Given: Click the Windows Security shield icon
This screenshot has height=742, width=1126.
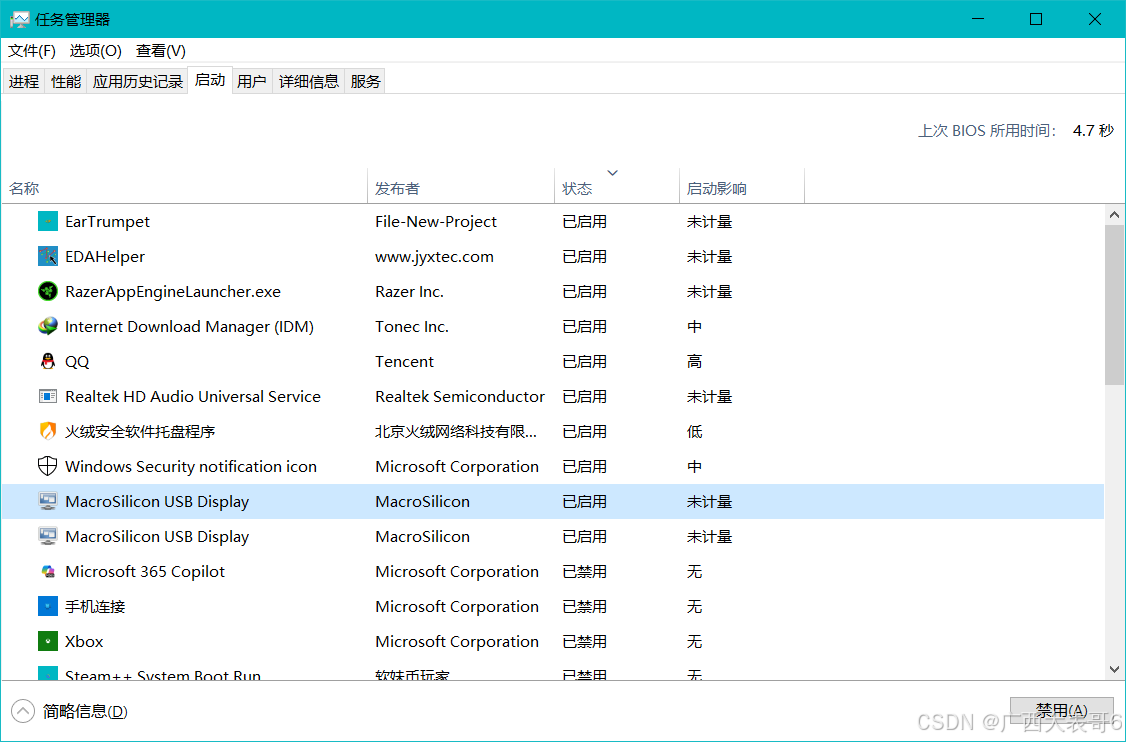Looking at the screenshot, I should [x=47, y=466].
